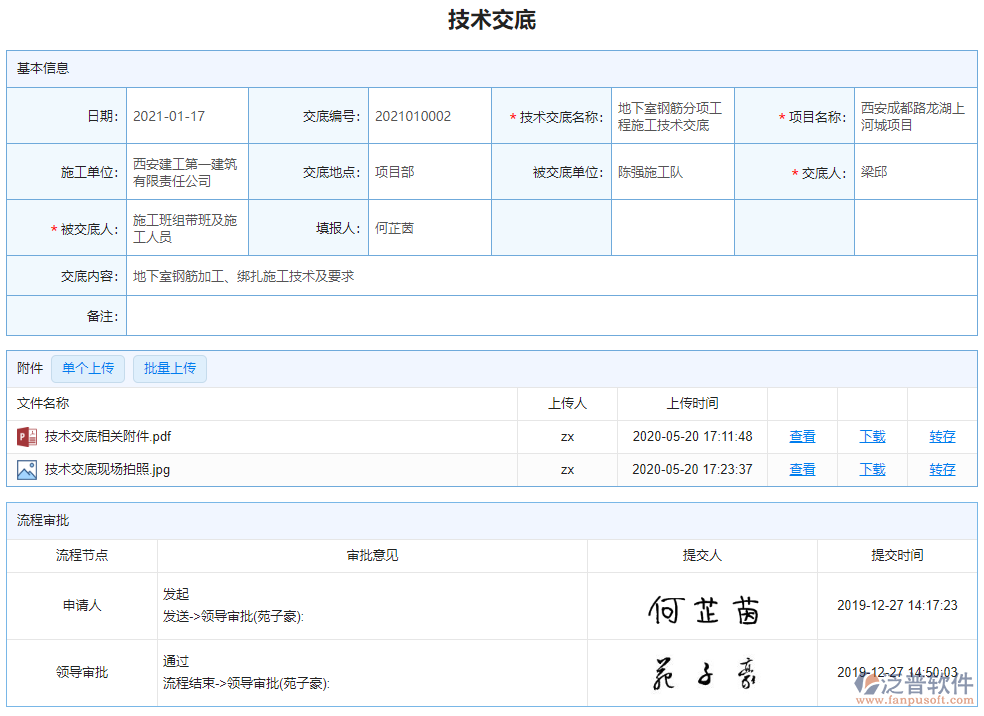The width and height of the screenshot is (984, 716).
Task: Click 转存 for 技术交底相关附件.pdf
Action: [941, 436]
